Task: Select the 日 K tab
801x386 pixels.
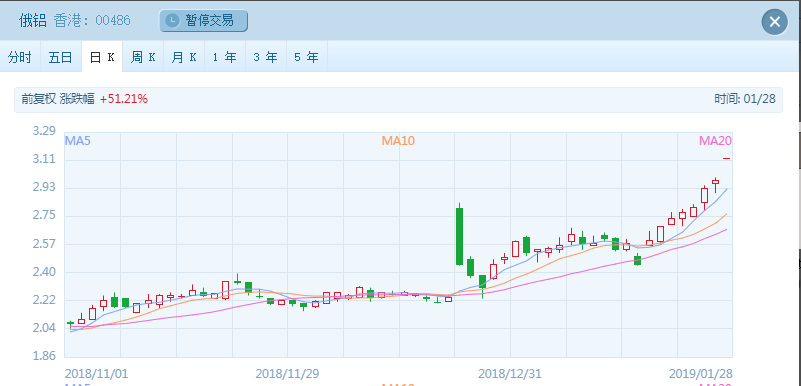Action: pos(102,57)
